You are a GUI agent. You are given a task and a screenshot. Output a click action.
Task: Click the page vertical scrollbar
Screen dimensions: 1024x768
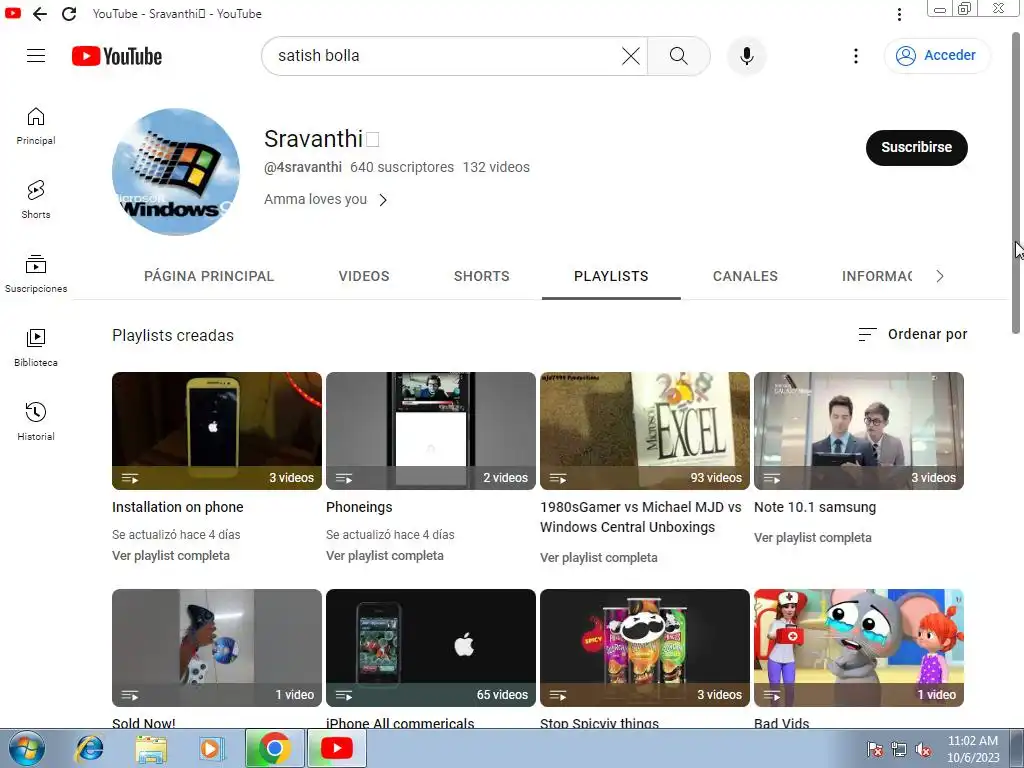click(x=1017, y=183)
